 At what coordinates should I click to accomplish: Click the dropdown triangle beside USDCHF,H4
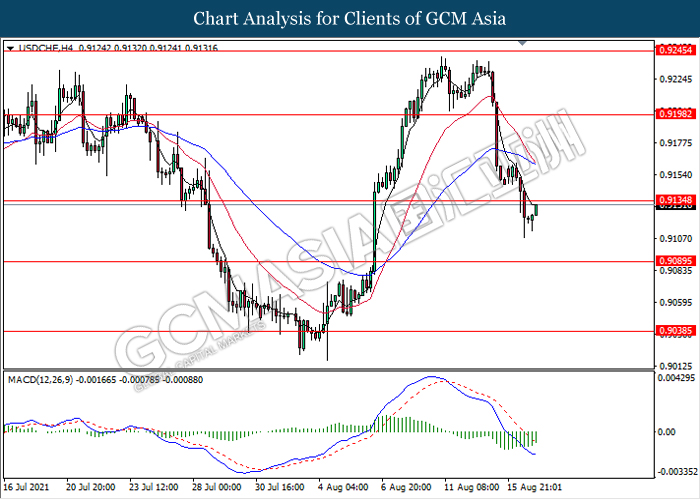[x=10, y=48]
